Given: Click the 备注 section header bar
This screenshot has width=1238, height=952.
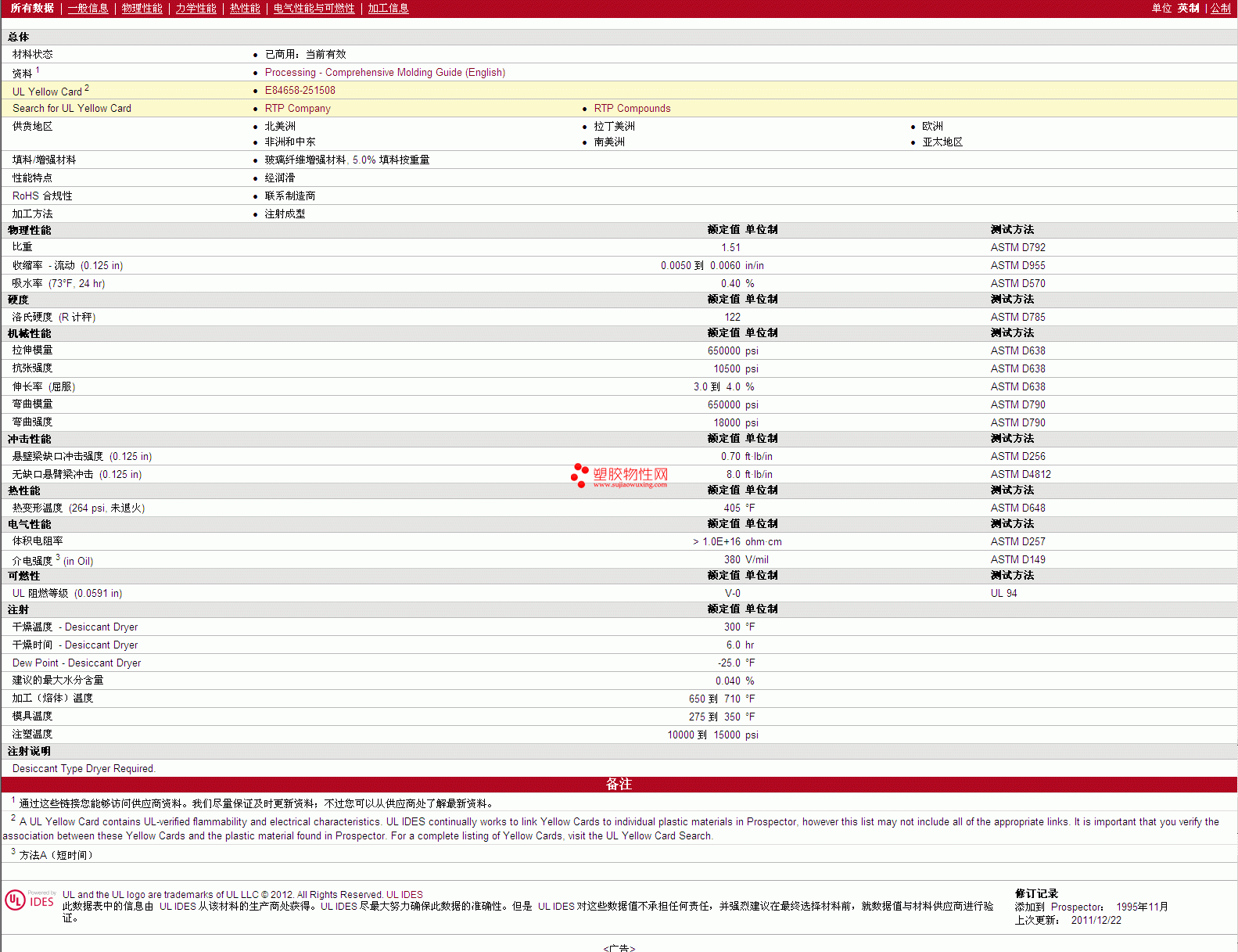Looking at the screenshot, I should tap(619, 784).
